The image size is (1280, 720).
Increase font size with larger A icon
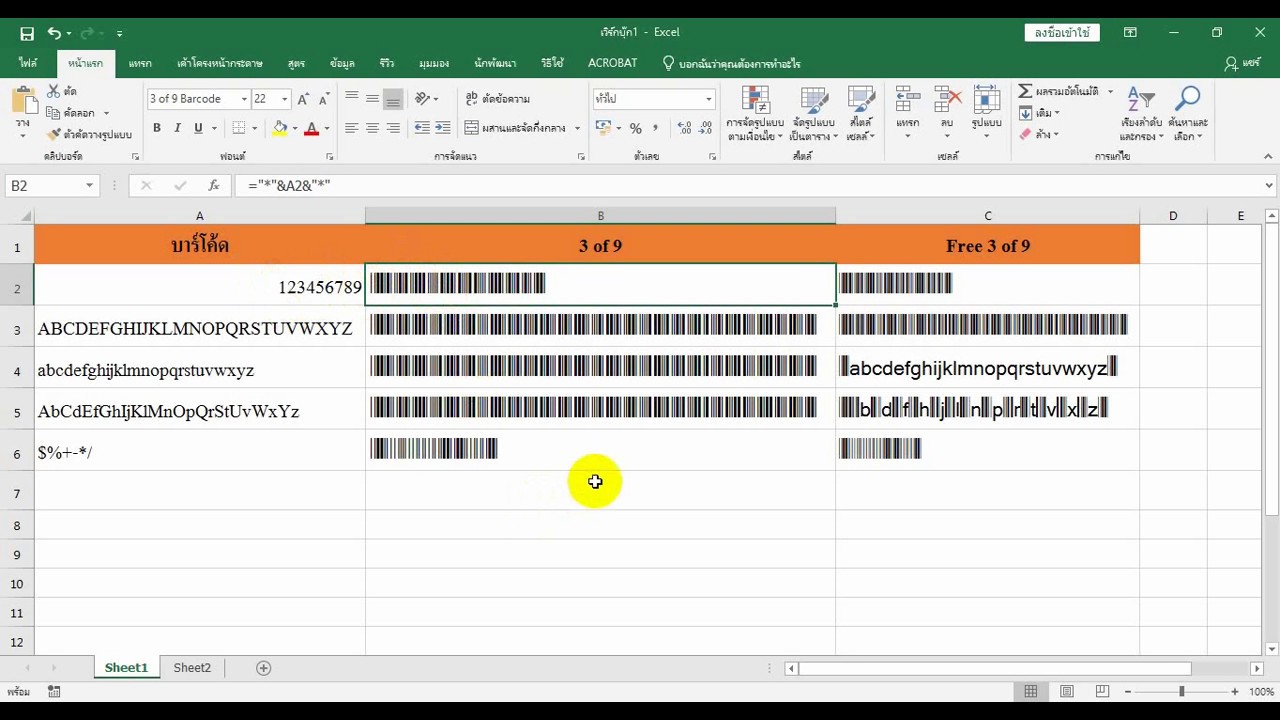303,99
